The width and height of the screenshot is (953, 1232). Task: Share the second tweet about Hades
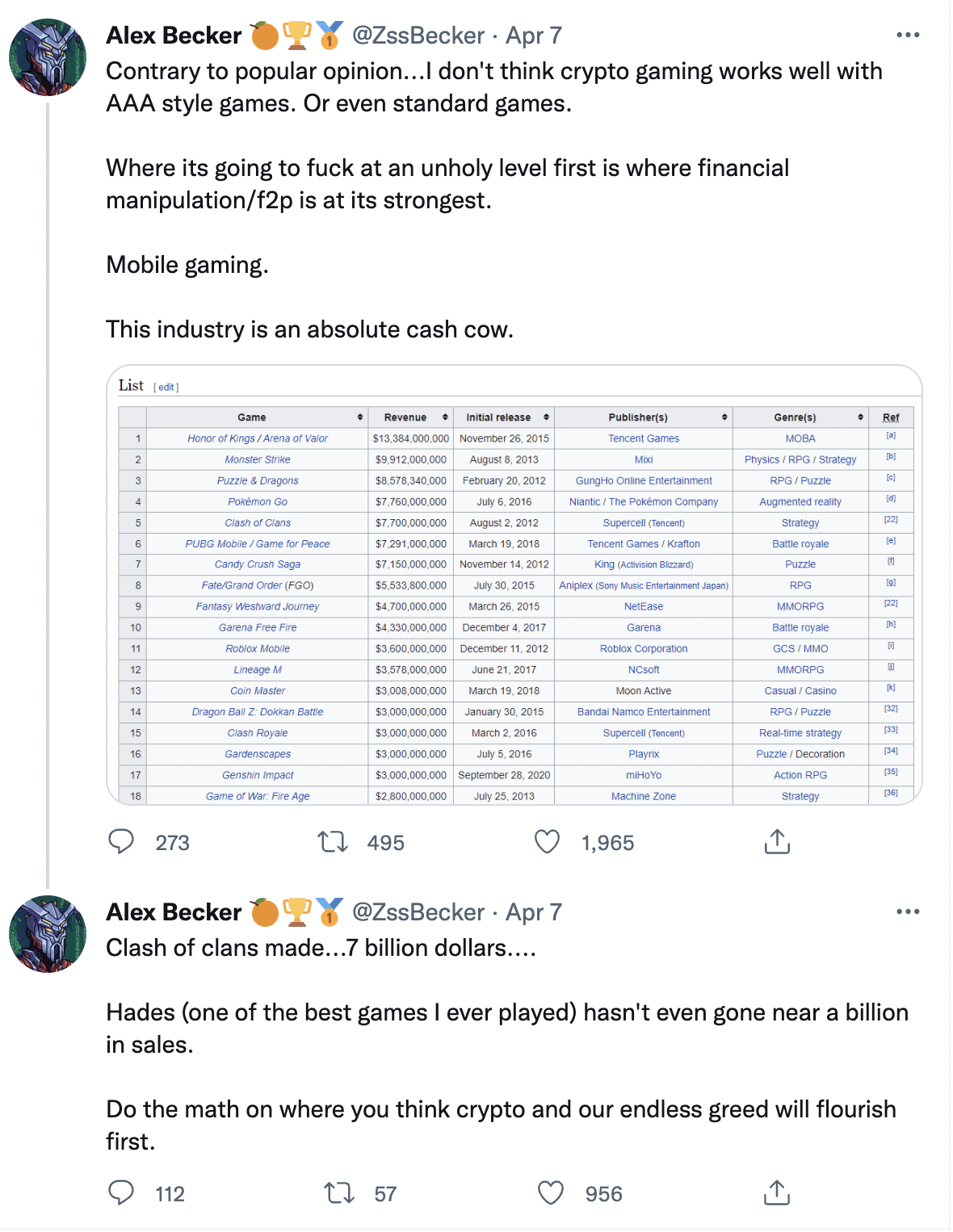[776, 1192]
